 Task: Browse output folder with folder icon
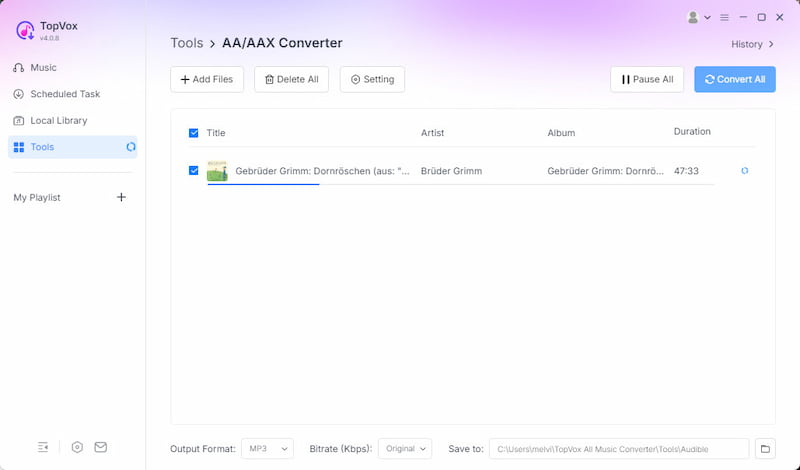[x=765, y=449]
